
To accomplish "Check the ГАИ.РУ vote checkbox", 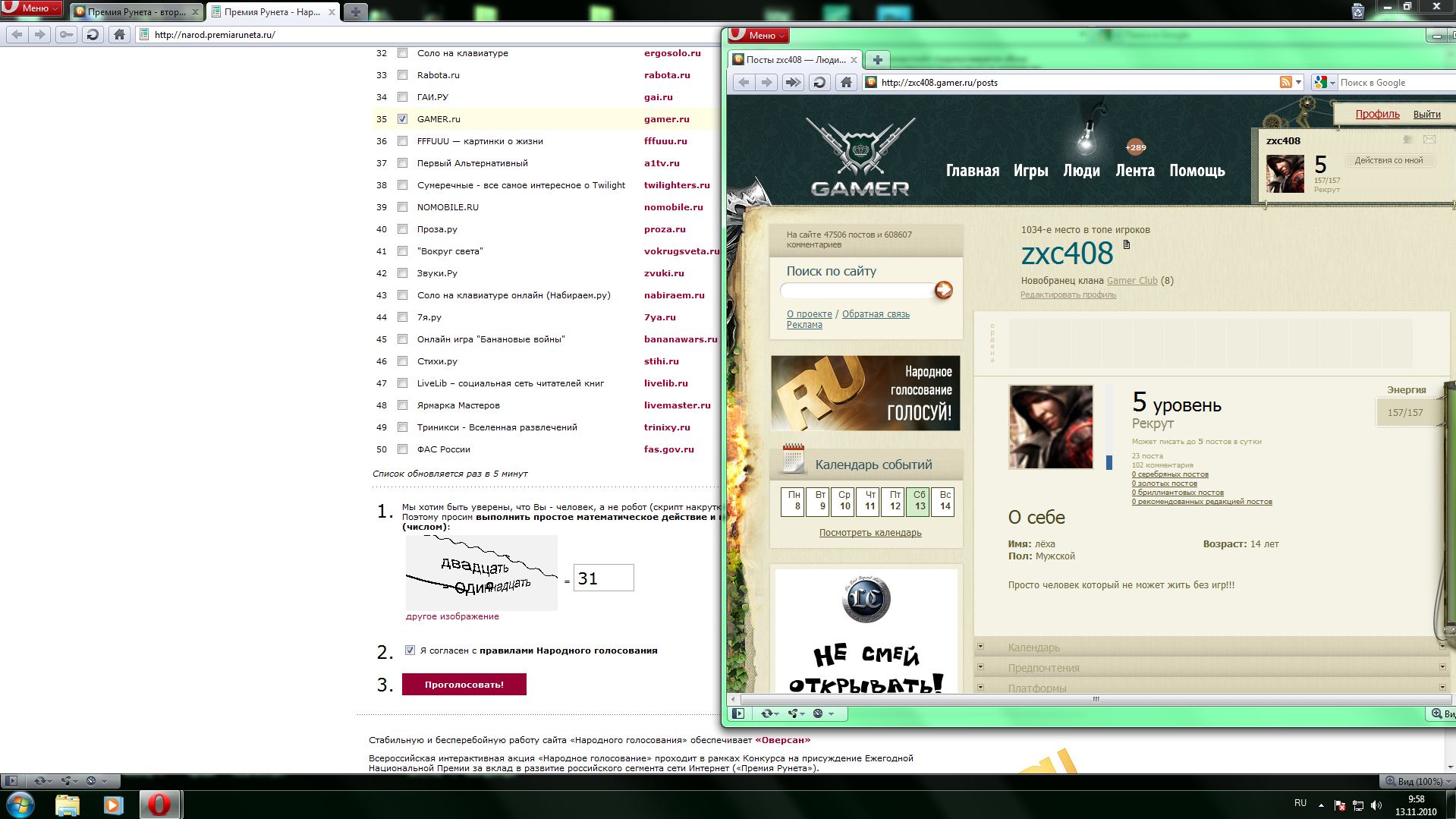I will (x=402, y=97).
